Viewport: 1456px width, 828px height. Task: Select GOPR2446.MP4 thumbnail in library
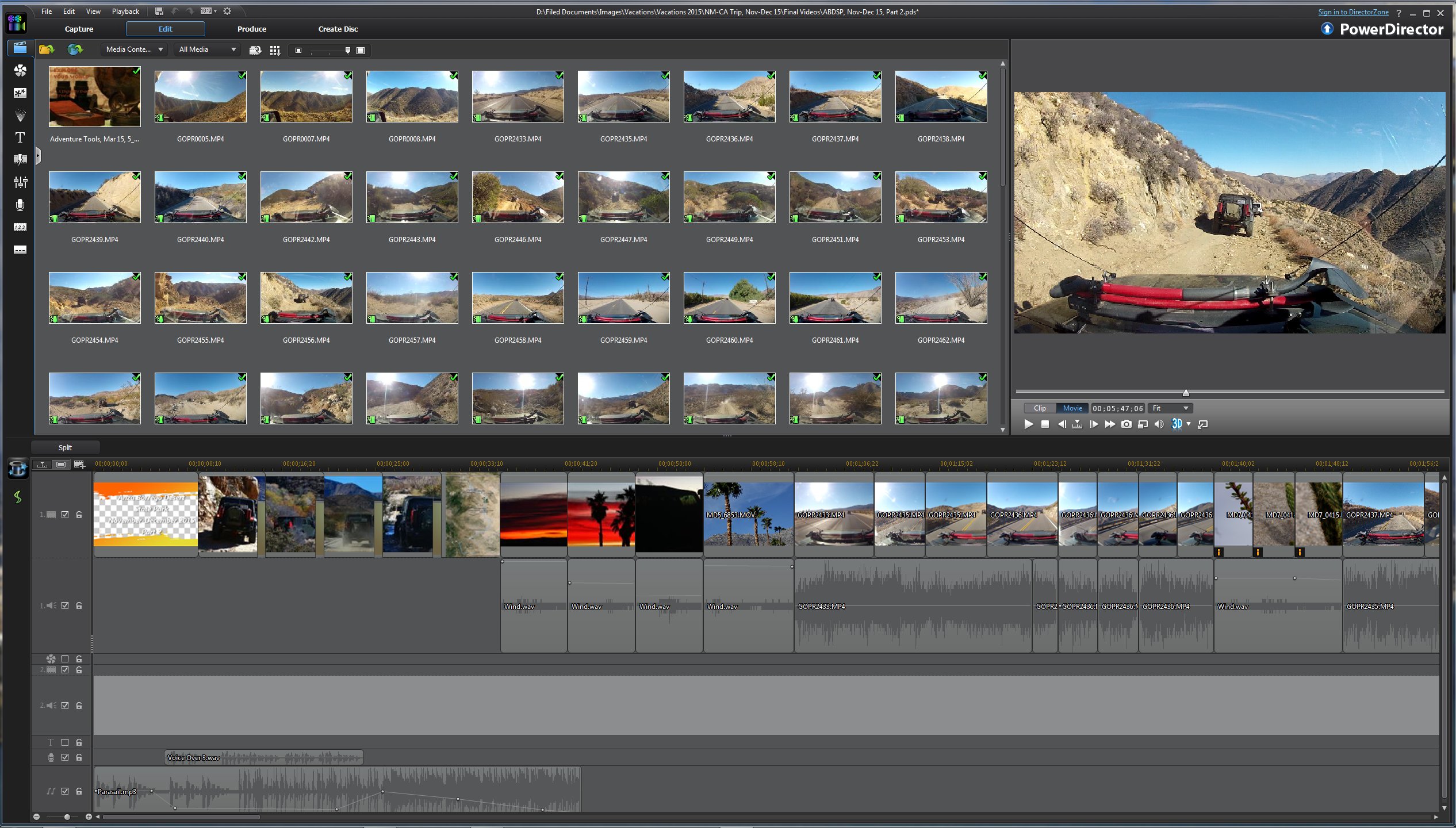(x=518, y=197)
